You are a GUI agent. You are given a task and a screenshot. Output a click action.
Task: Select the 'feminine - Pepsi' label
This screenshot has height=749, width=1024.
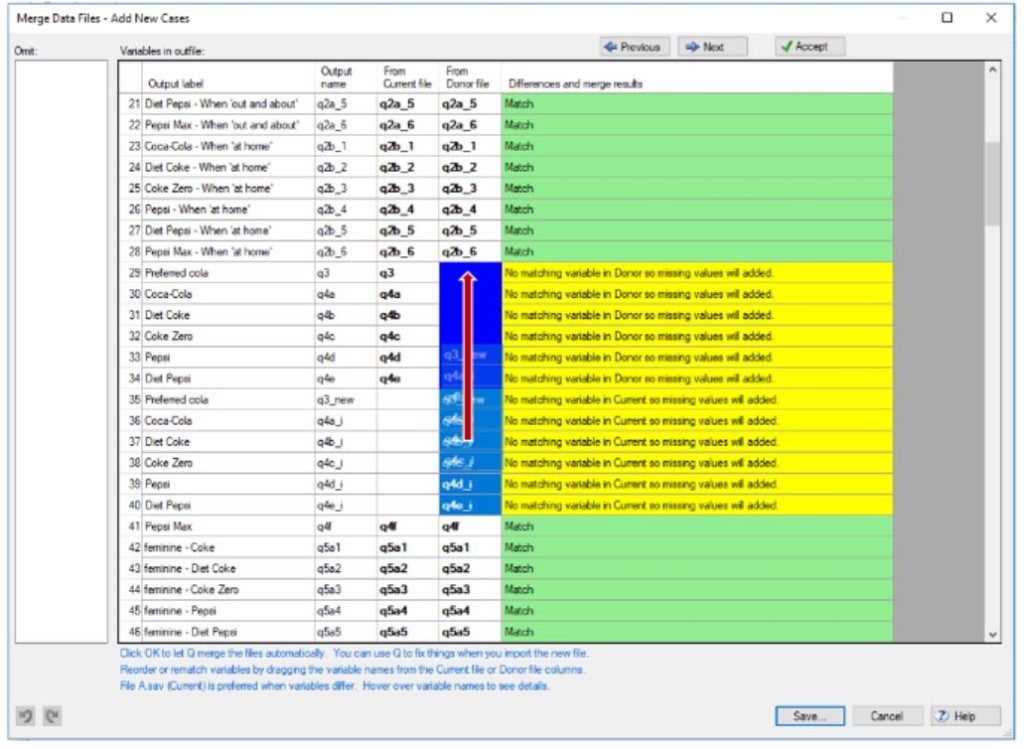[180, 611]
